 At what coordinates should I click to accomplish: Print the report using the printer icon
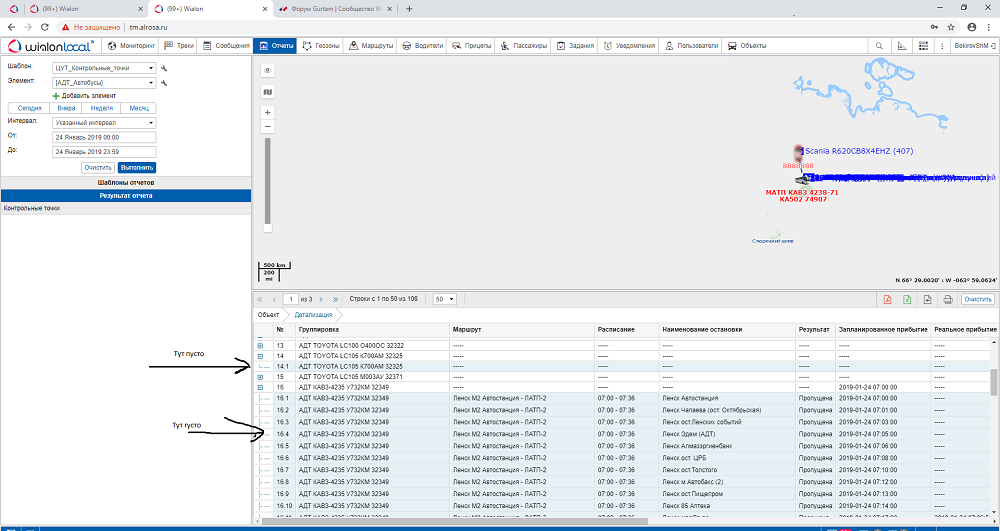click(947, 299)
